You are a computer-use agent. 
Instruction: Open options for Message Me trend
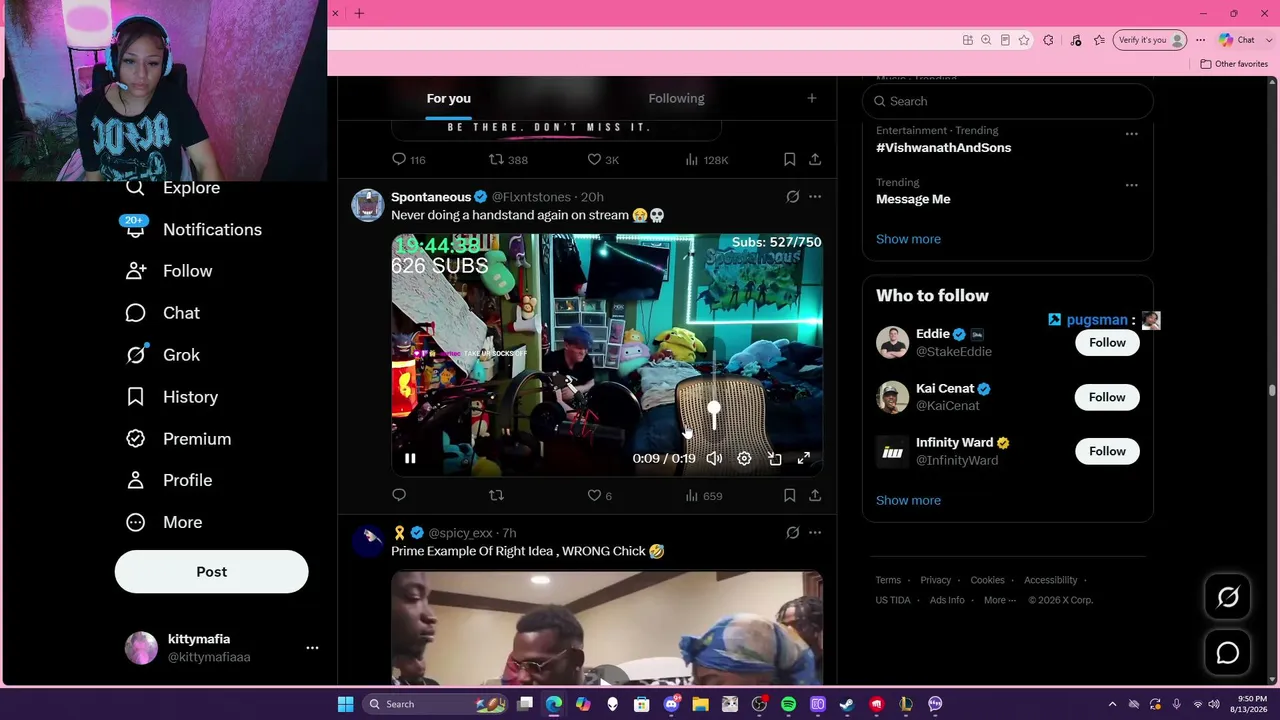[1131, 185]
